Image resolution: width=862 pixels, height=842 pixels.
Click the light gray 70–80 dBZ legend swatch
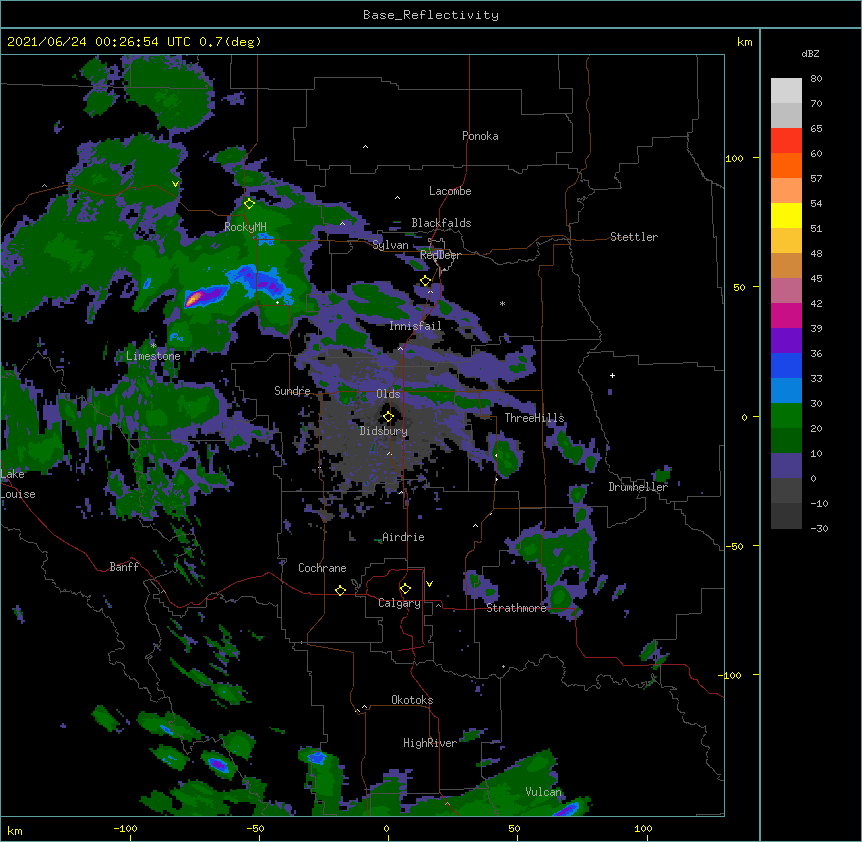(786, 91)
